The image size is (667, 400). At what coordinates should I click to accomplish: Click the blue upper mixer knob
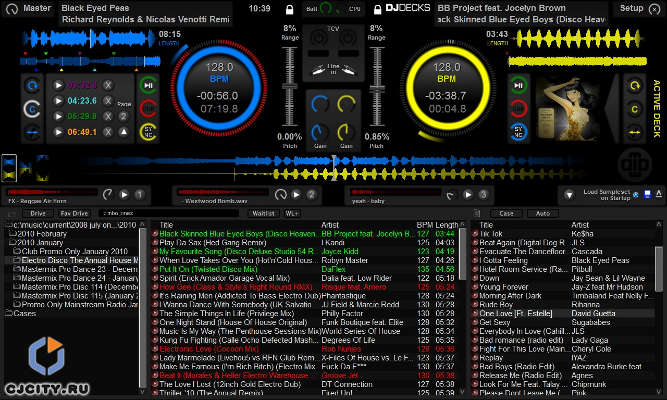[x=320, y=104]
